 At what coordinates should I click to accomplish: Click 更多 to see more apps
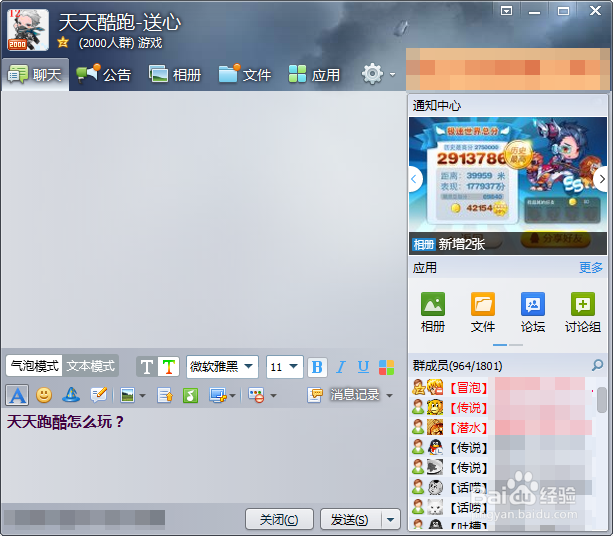pos(591,268)
